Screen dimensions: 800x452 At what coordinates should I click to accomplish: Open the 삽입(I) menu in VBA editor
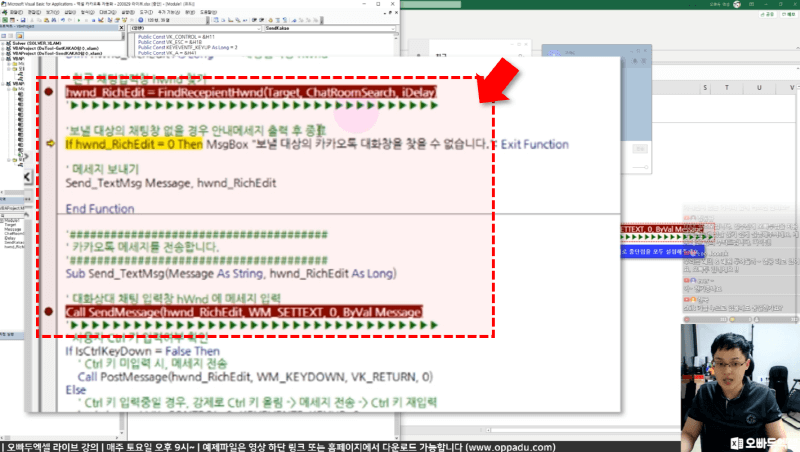point(70,12)
